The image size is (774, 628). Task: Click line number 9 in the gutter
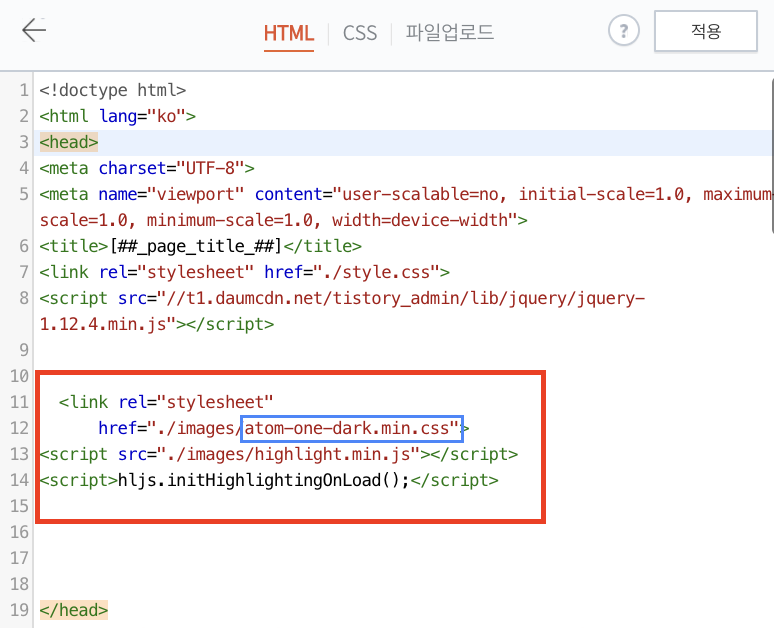[x=23, y=351]
